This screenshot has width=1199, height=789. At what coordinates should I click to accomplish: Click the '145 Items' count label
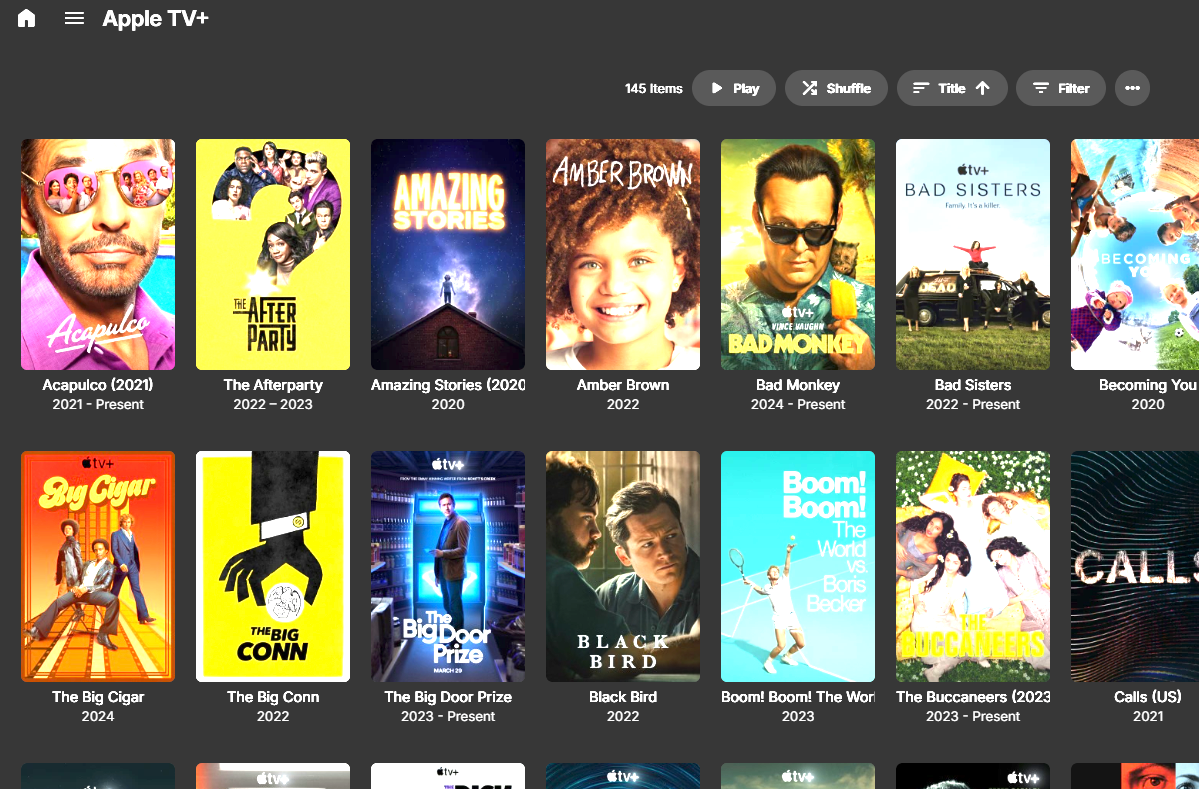click(x=654, y=89)
